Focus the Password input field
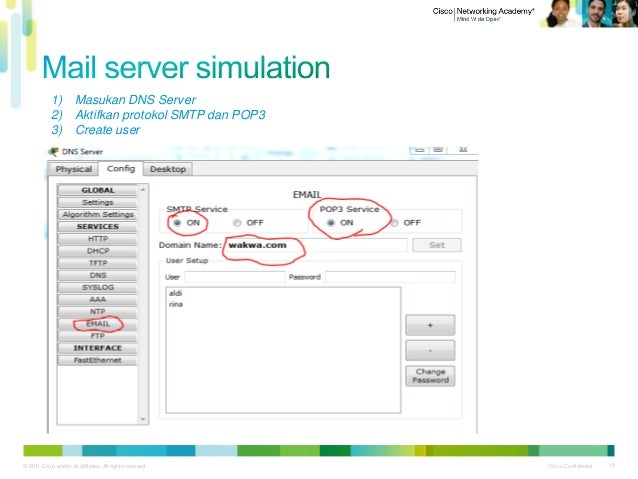This screenshot has height=479, width=638. 390,277
